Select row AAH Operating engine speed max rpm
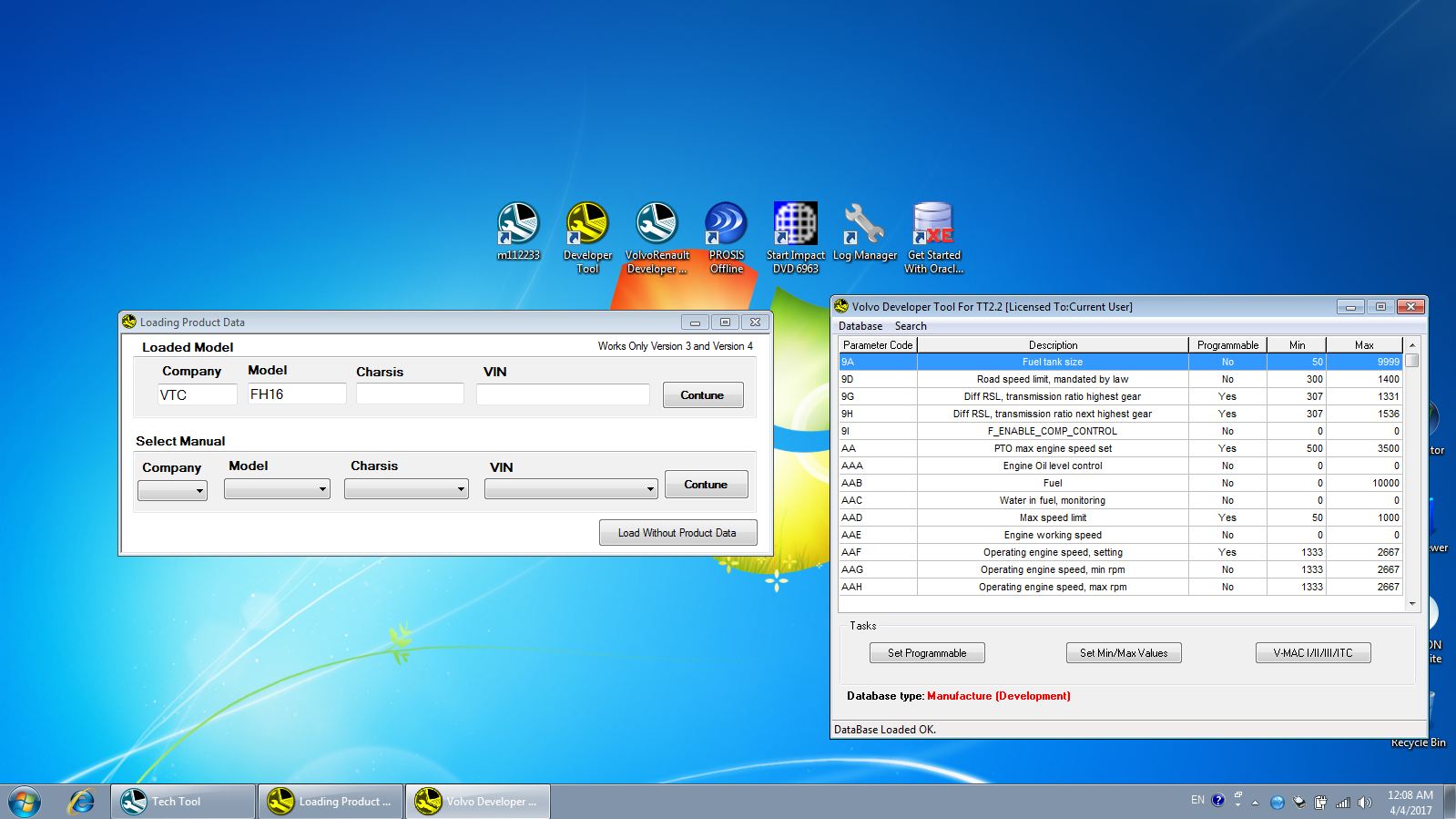1456x819 pixels. [1120, 587]
